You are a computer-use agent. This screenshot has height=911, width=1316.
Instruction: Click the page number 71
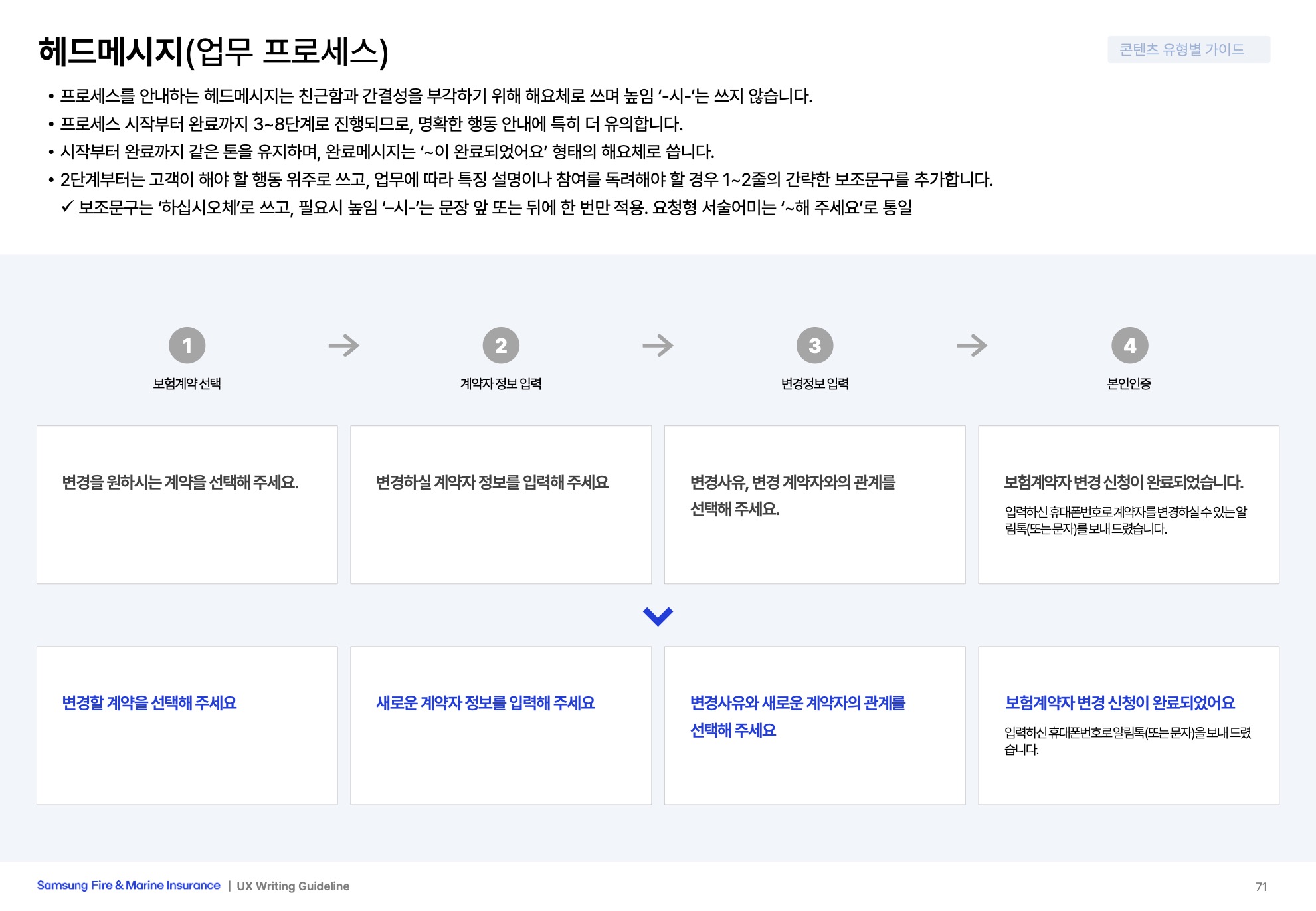1261,886
